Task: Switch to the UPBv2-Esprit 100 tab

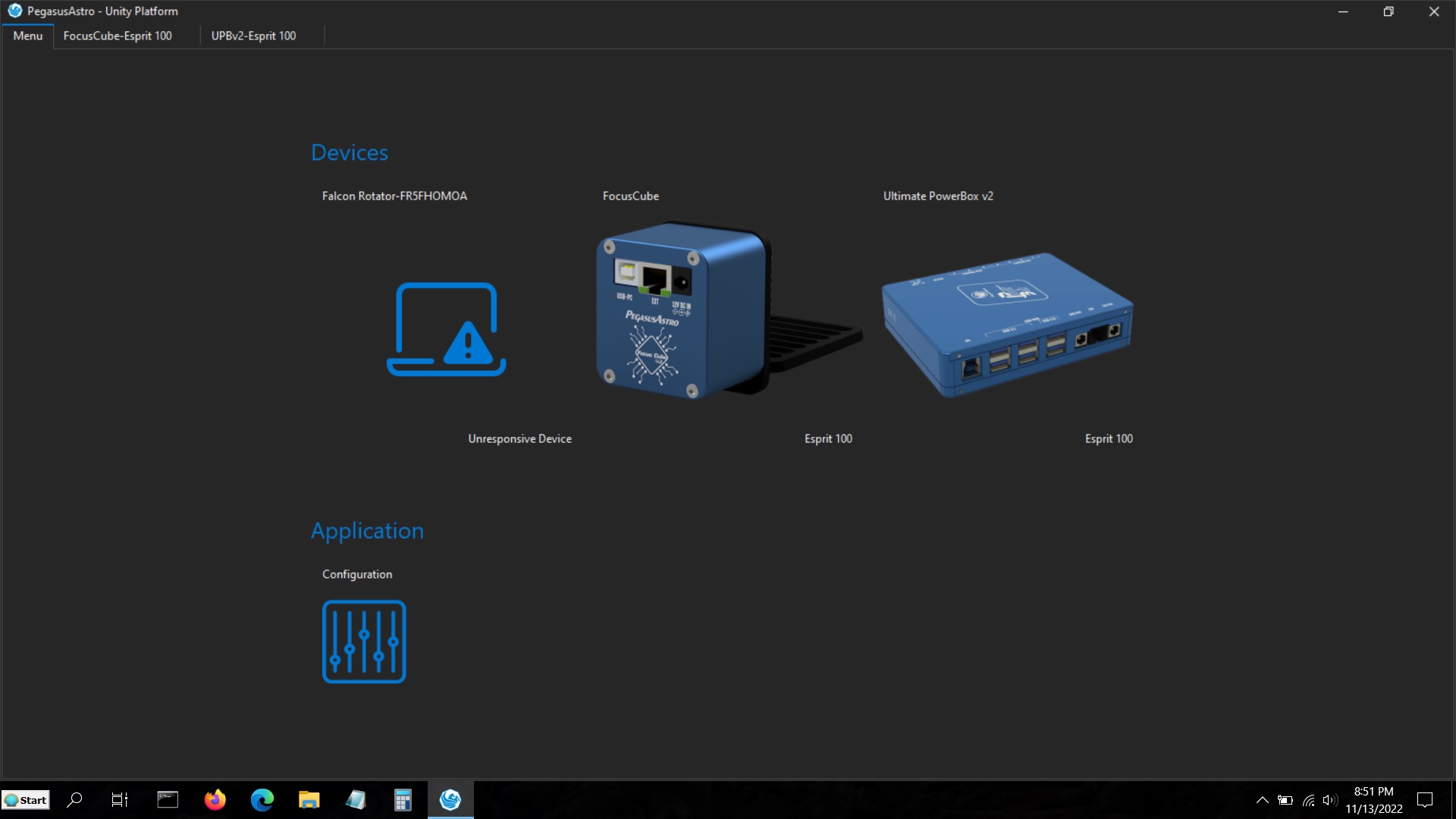Action: [253, 36]
